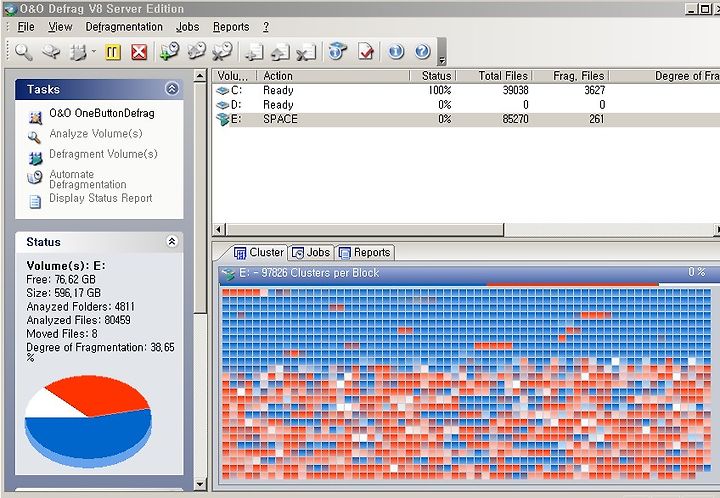The height and width of the screenshot is (498, 720).
Task: Open the ? help menu
Action: 266,27
